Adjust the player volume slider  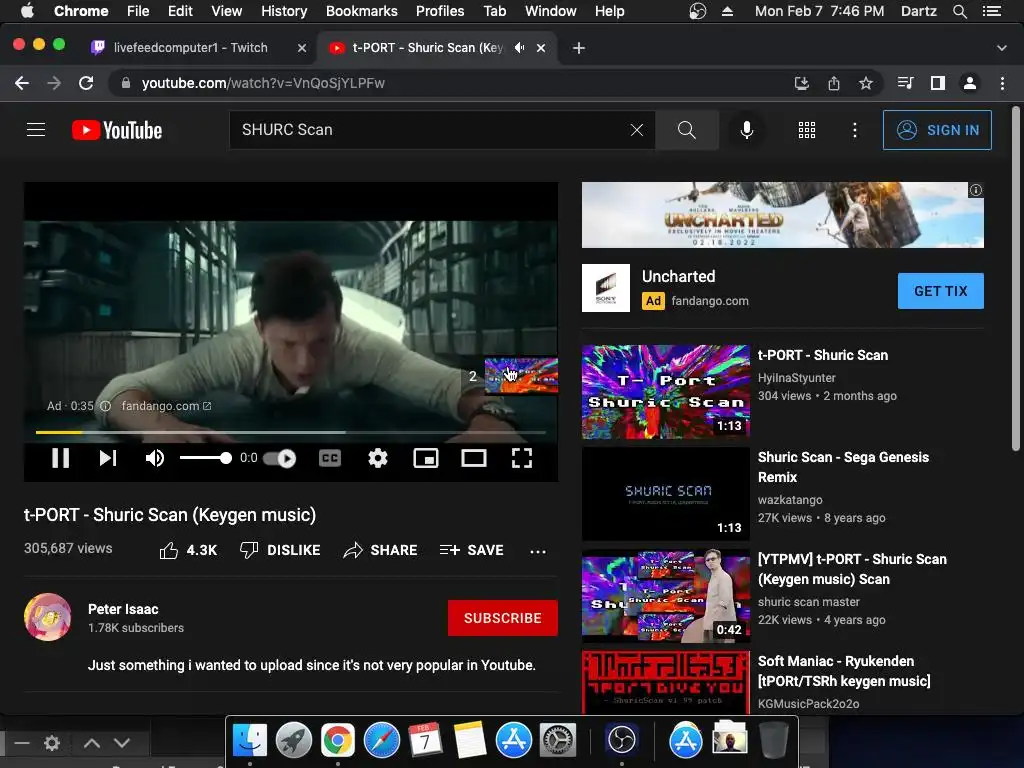coord(206,458)
